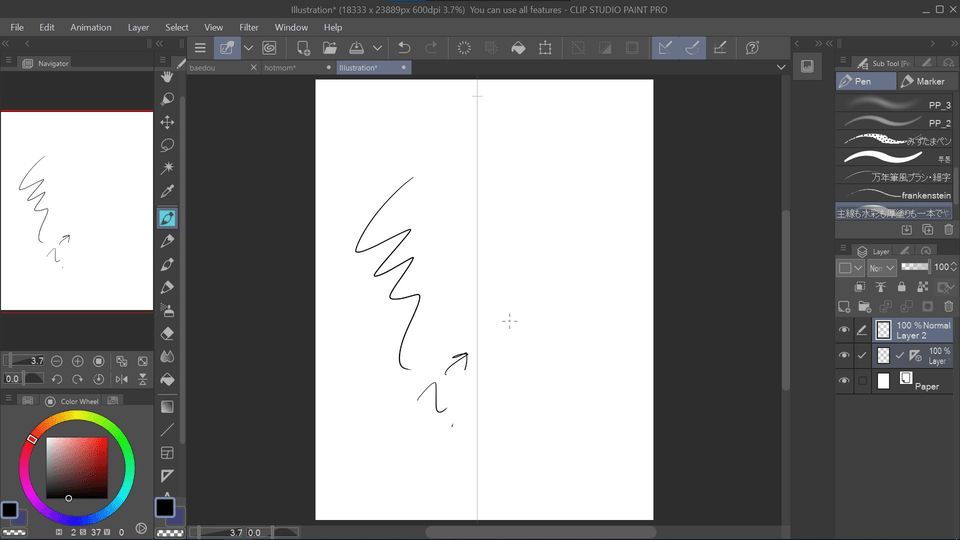
Task: Select the Auto select magic wand tool
Action: (x=167, y=168)
